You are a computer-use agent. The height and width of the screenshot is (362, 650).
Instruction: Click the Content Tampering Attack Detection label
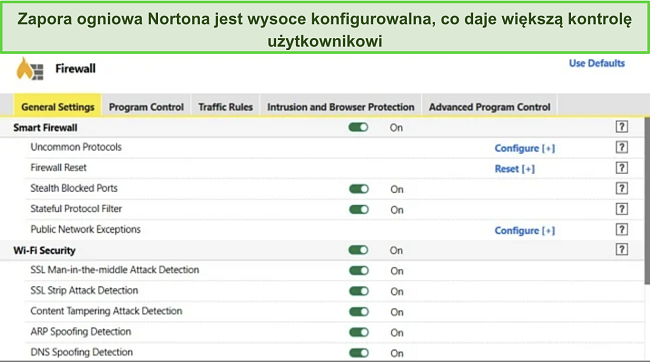pyautogui.click(x=106, y=311)
